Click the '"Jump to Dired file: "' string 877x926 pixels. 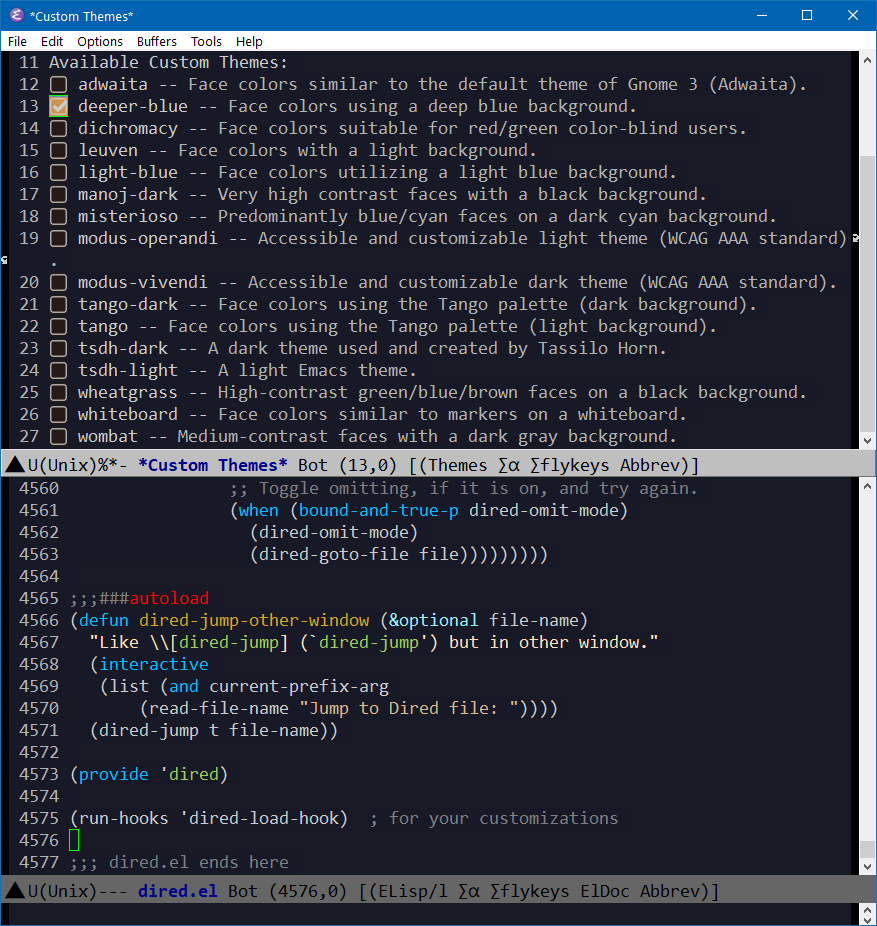[409, 708]
